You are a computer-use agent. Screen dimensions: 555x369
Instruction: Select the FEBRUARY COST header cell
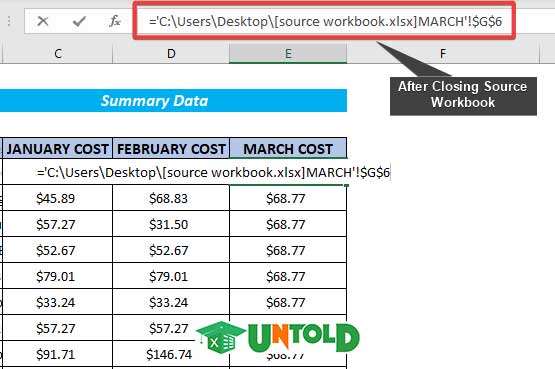point(171,149)
